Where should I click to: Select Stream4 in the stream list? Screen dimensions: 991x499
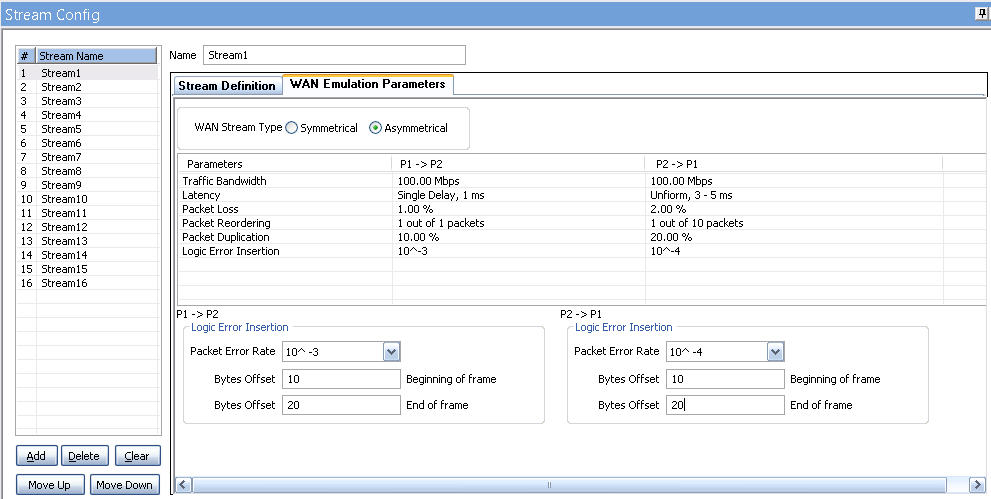[87, 115]
